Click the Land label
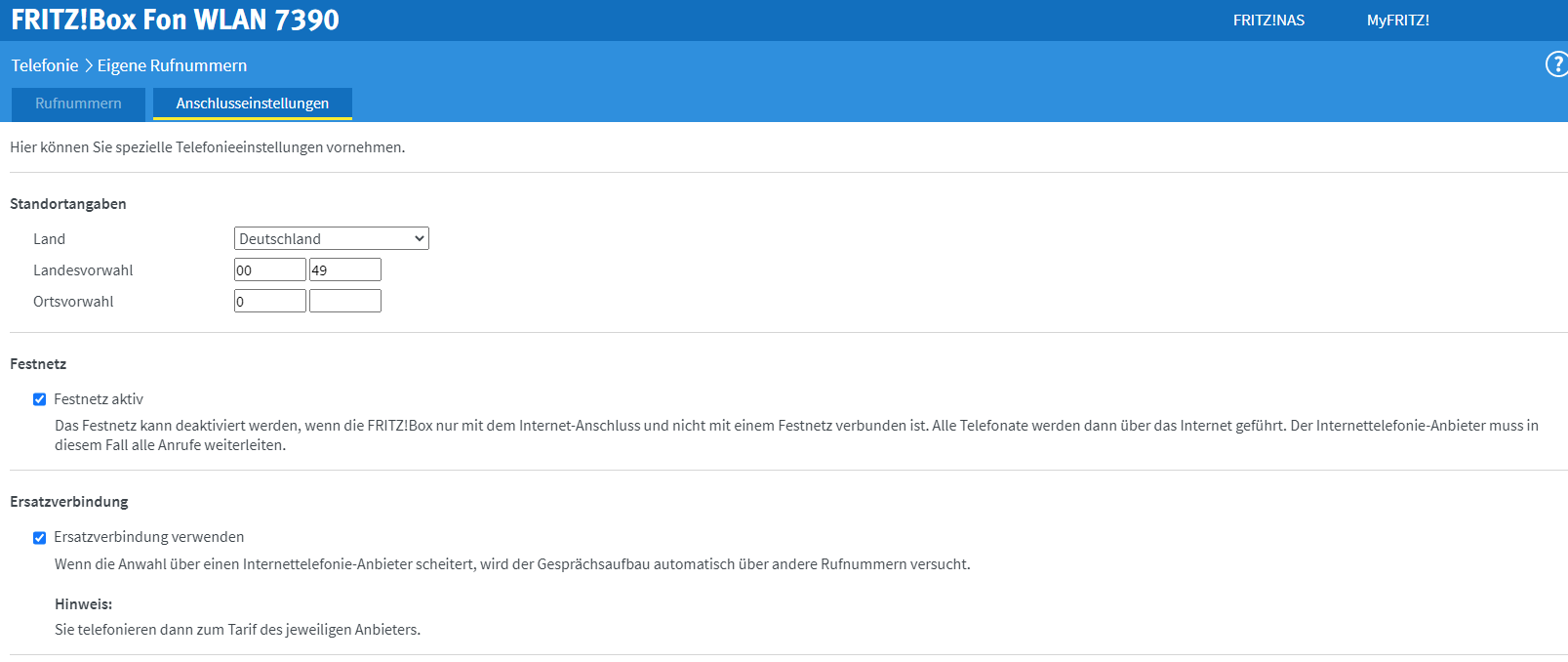Viewport: 1568px width, 662px height. [49, 239]
